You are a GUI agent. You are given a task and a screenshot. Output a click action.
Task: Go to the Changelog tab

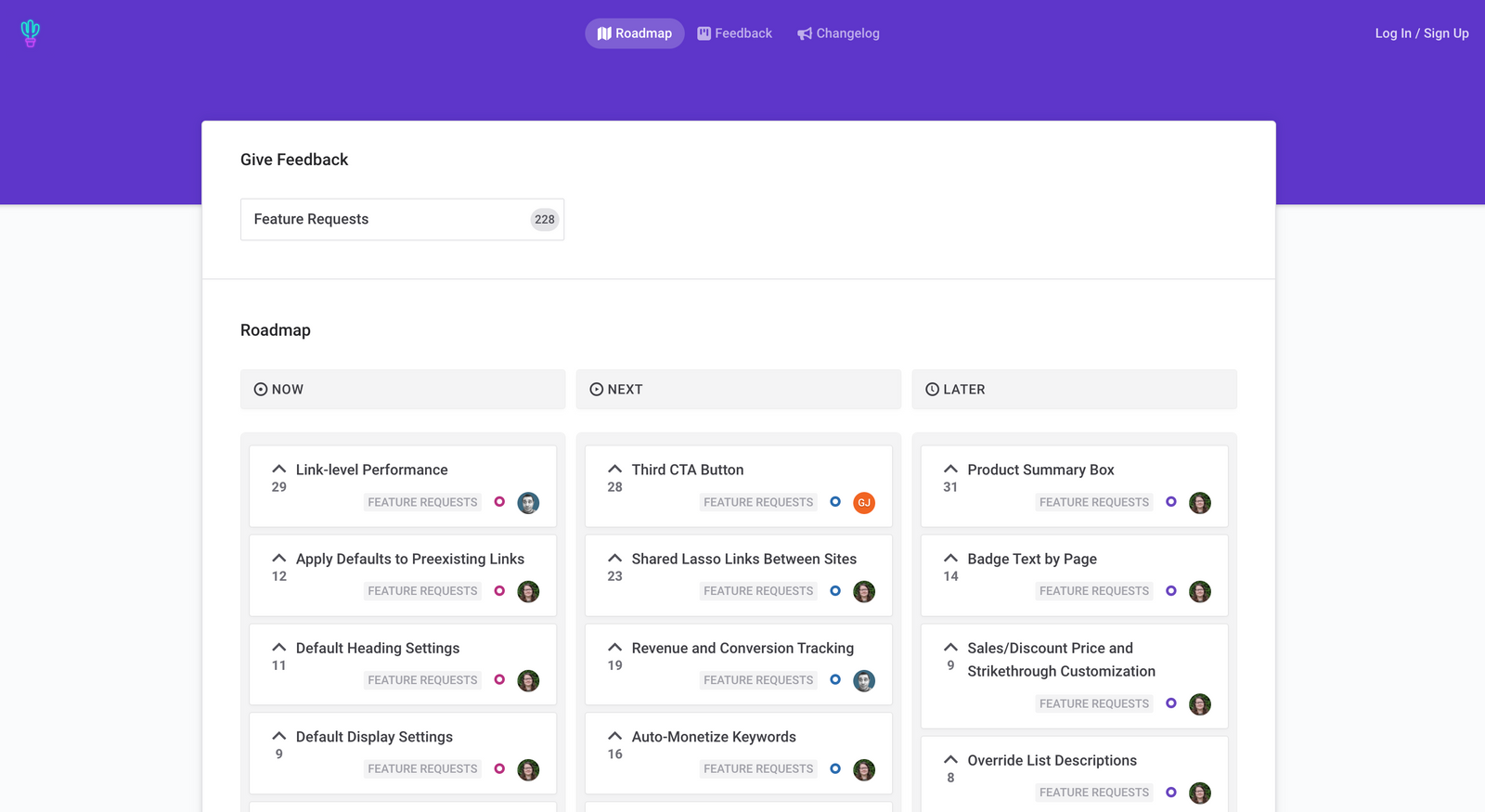point(838,33)
